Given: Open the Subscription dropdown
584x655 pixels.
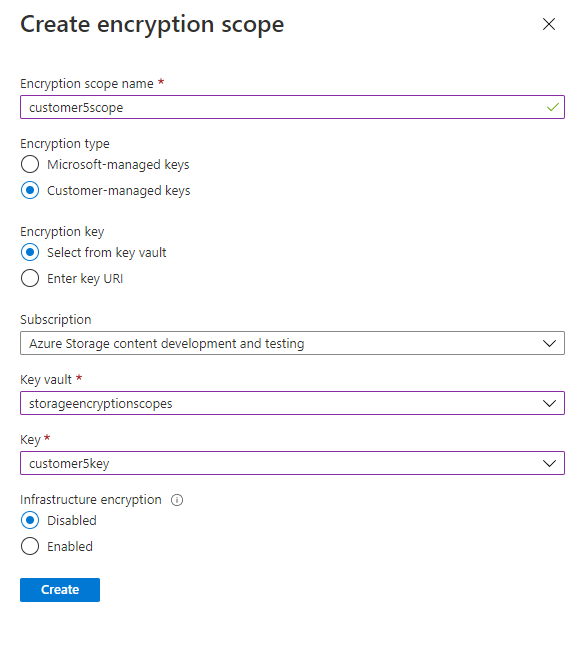Looking at the screenshot, I should point(292,343).
